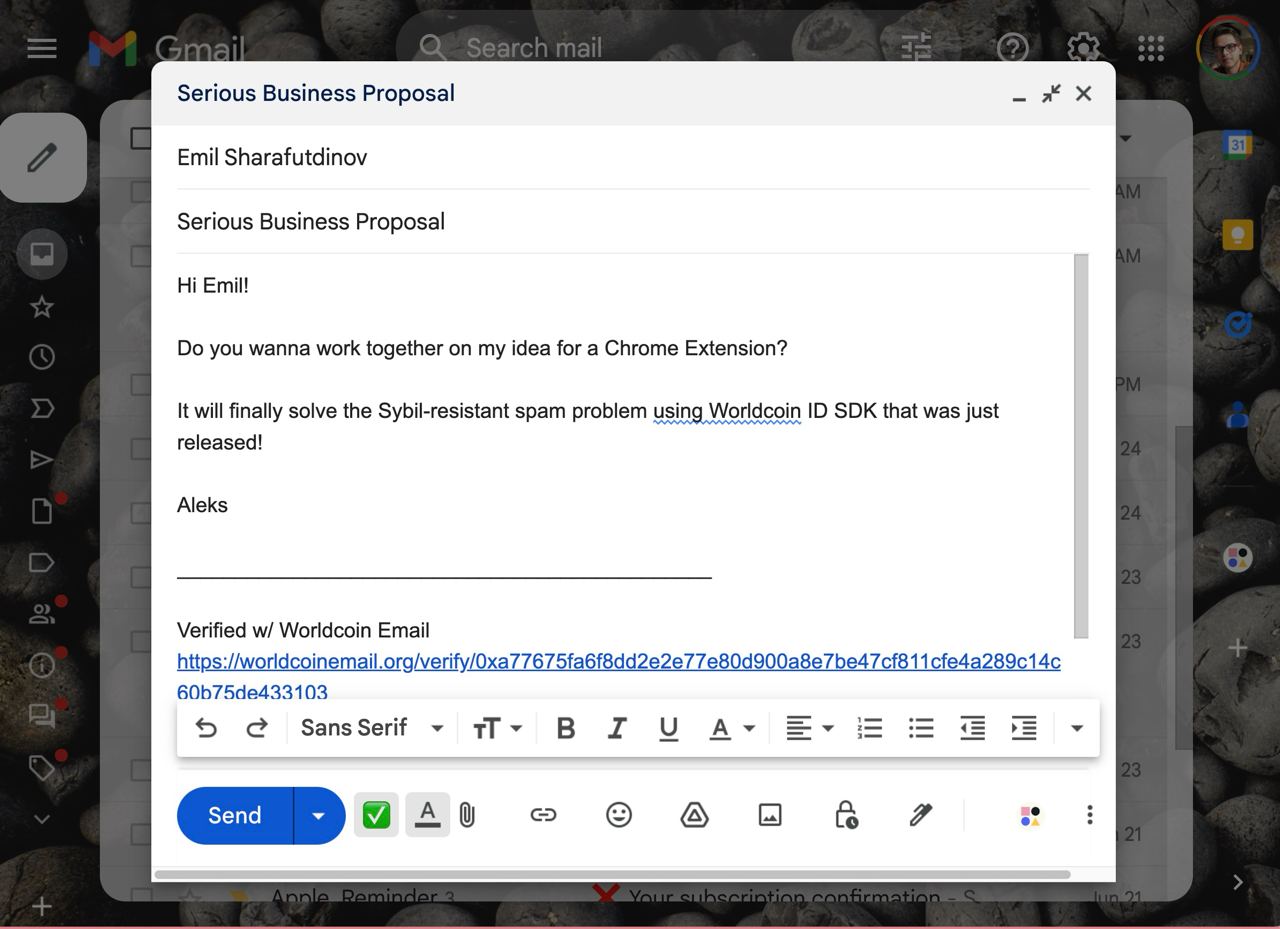The image size is (1280, 929).
Task: Insert photo icon in compose toolbar
Action: point(770,815)
